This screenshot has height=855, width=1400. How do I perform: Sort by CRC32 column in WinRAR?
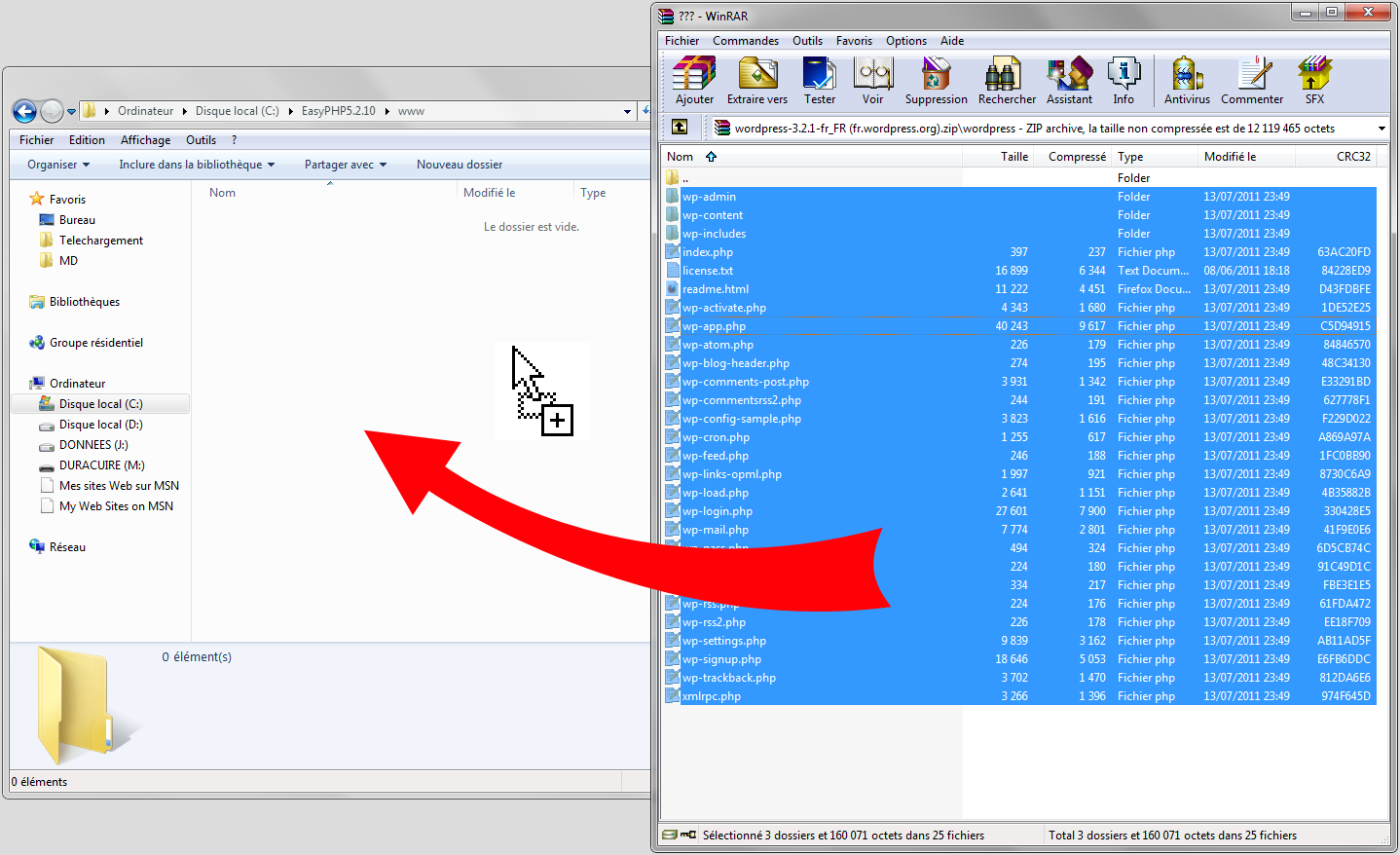pos(1334,157)
